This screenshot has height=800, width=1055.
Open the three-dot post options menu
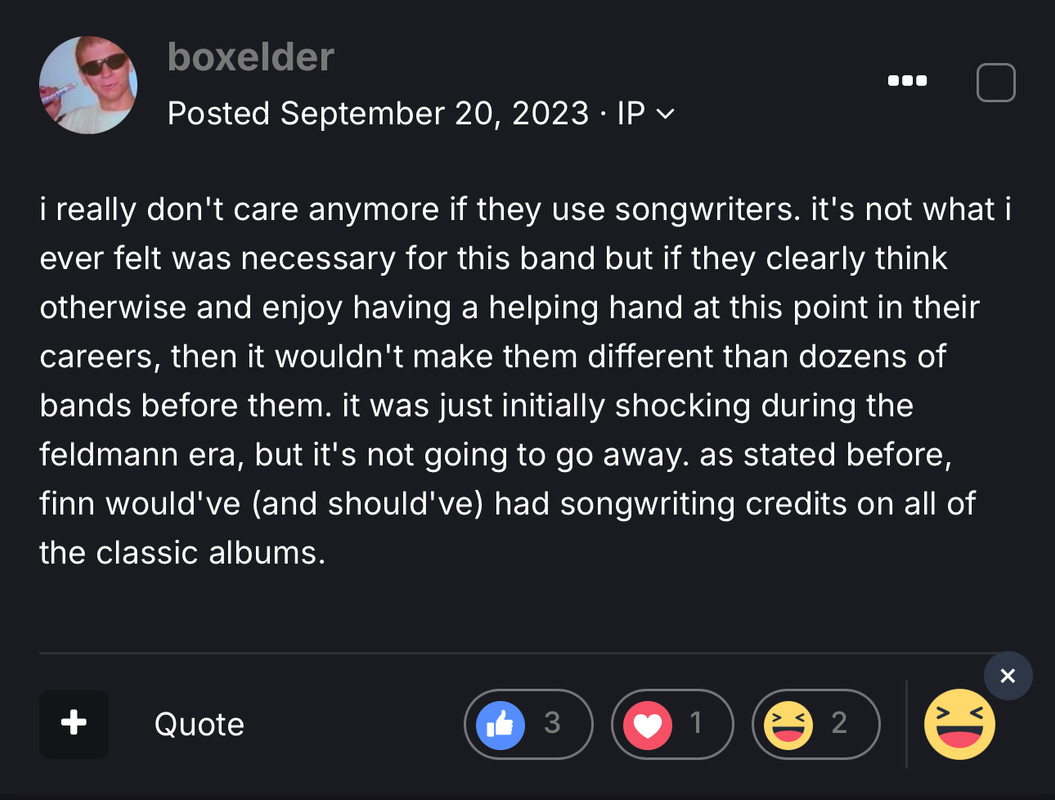coord(907,81)
